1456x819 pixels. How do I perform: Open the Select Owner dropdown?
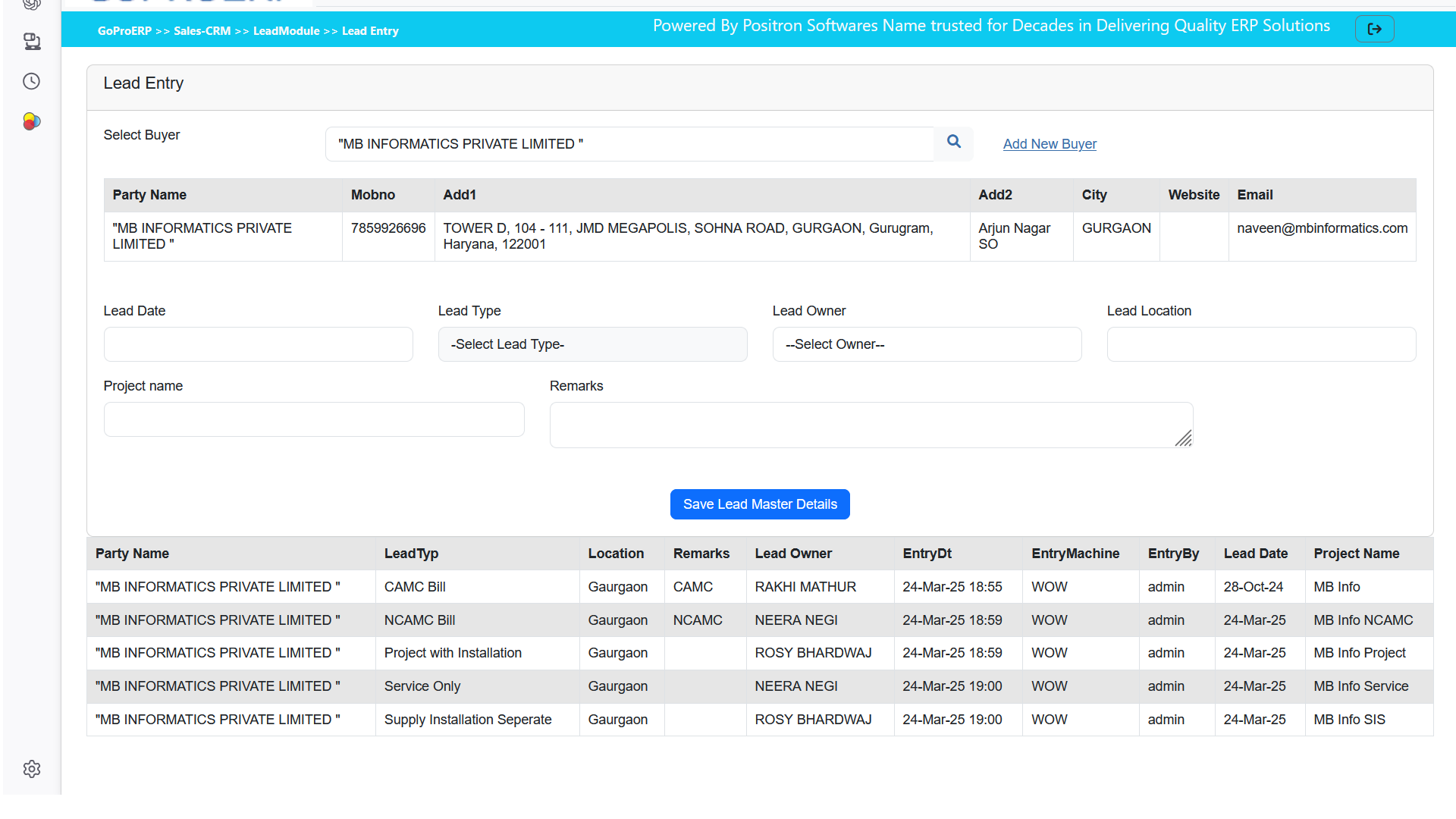click(927, 344)
